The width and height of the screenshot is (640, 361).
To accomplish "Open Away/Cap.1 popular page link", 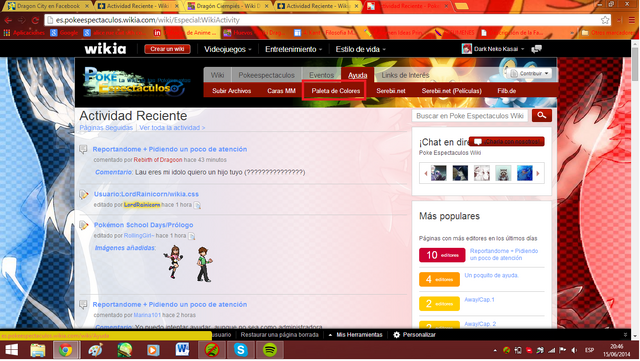I will (x=479, y=300).
